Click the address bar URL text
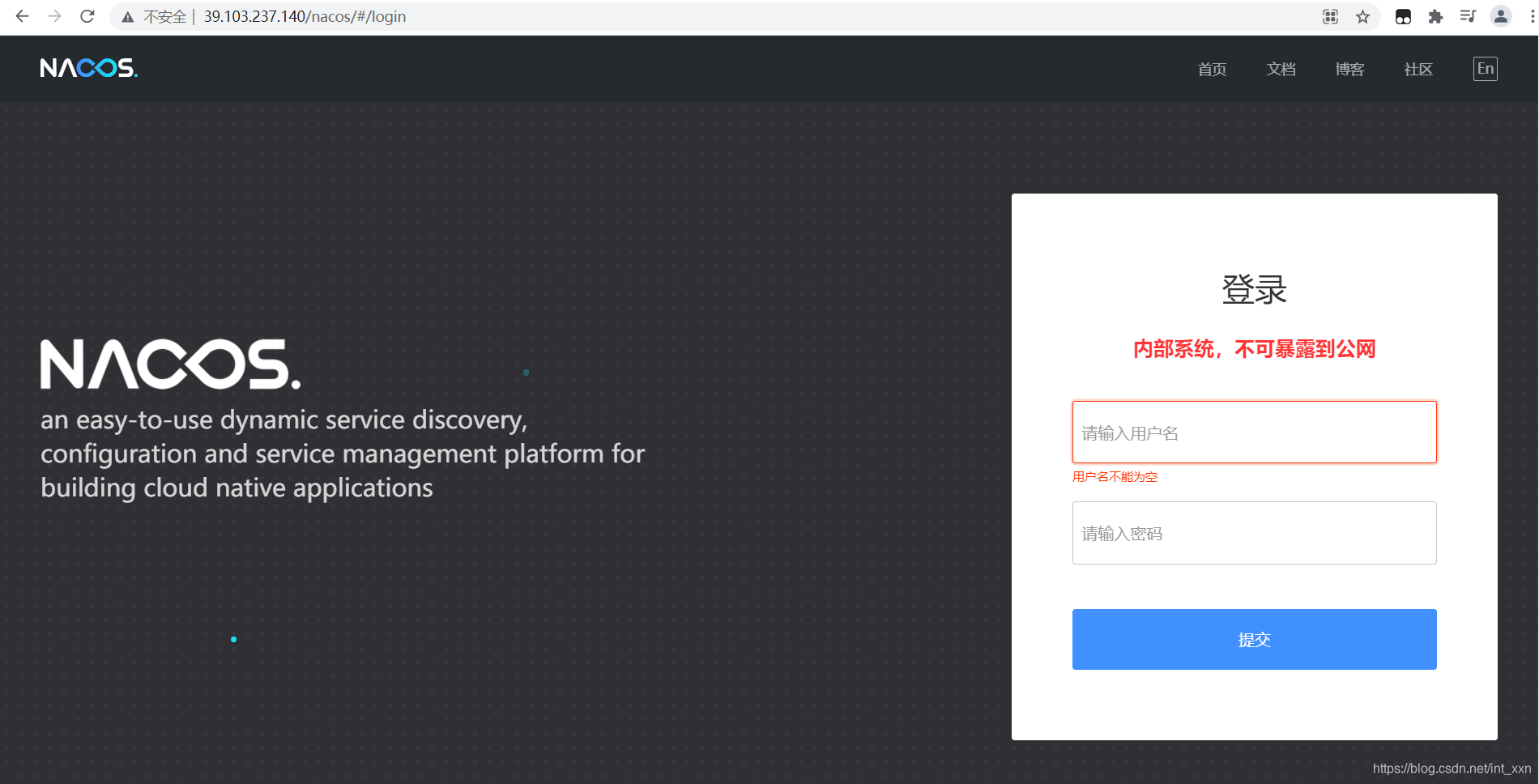The image size is (1539, 784). coord(305,16)
